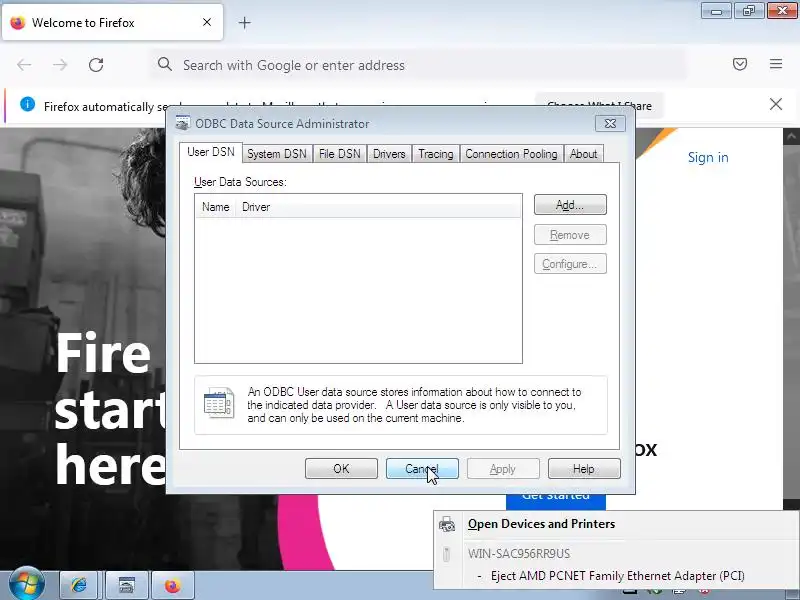800x600 pixels.
Task: Eject AMD PCNET Family Ethernet Adapter
Action: [617, 576]
